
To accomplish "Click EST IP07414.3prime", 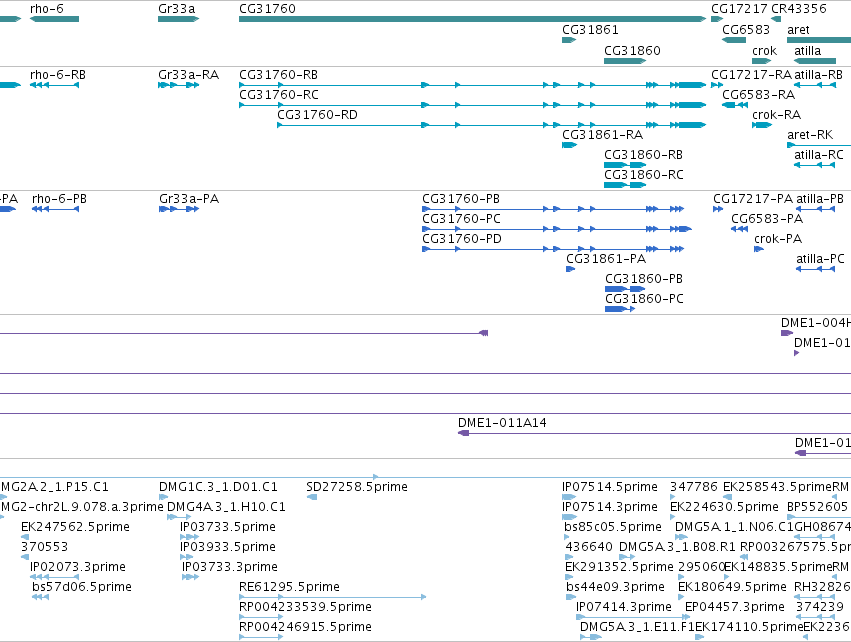I will point(624,608).
